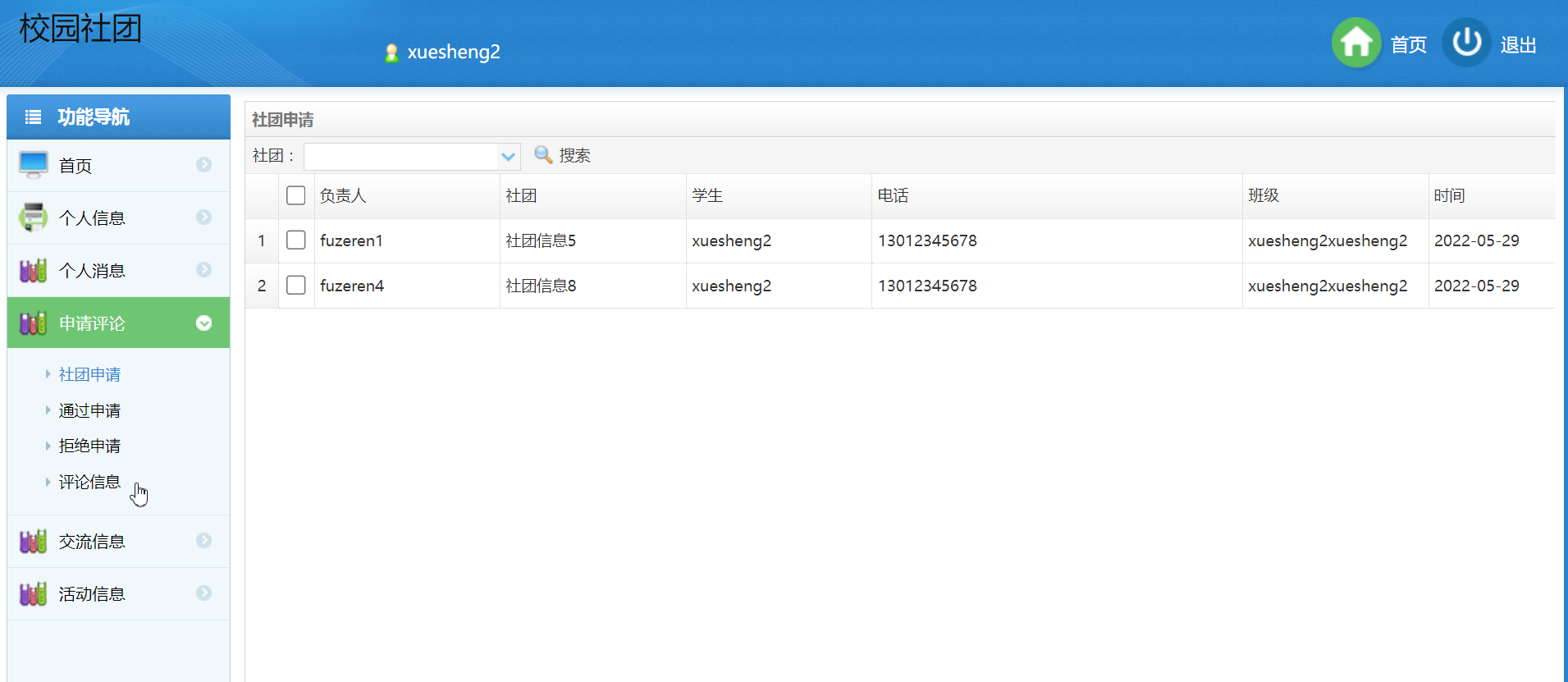This screenshot has width=1568, height=682.
Task: Check the checkbox for the fuzeren1 row
Action: [x=296, y=240]
